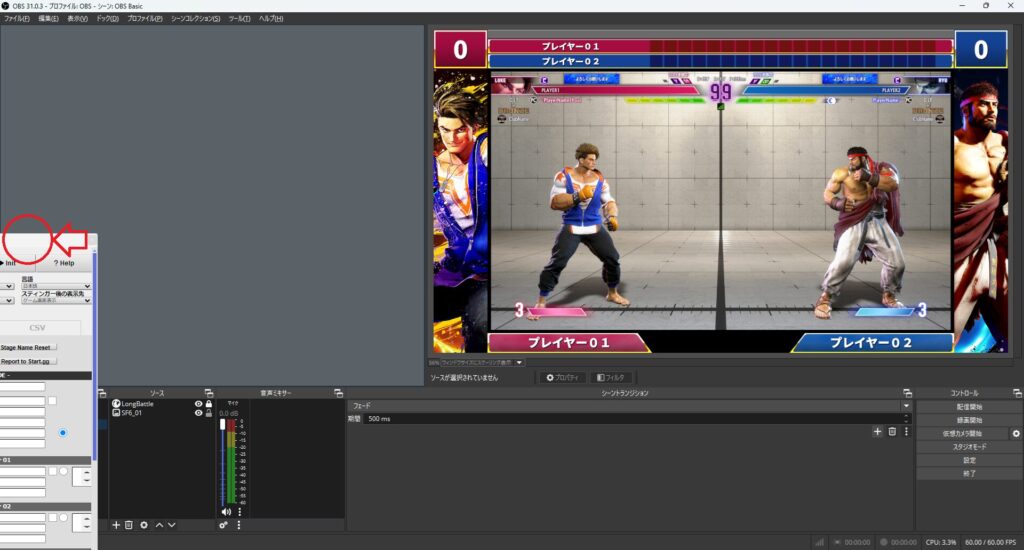Open the audio mixer three-dot menu

coord(238,525)
